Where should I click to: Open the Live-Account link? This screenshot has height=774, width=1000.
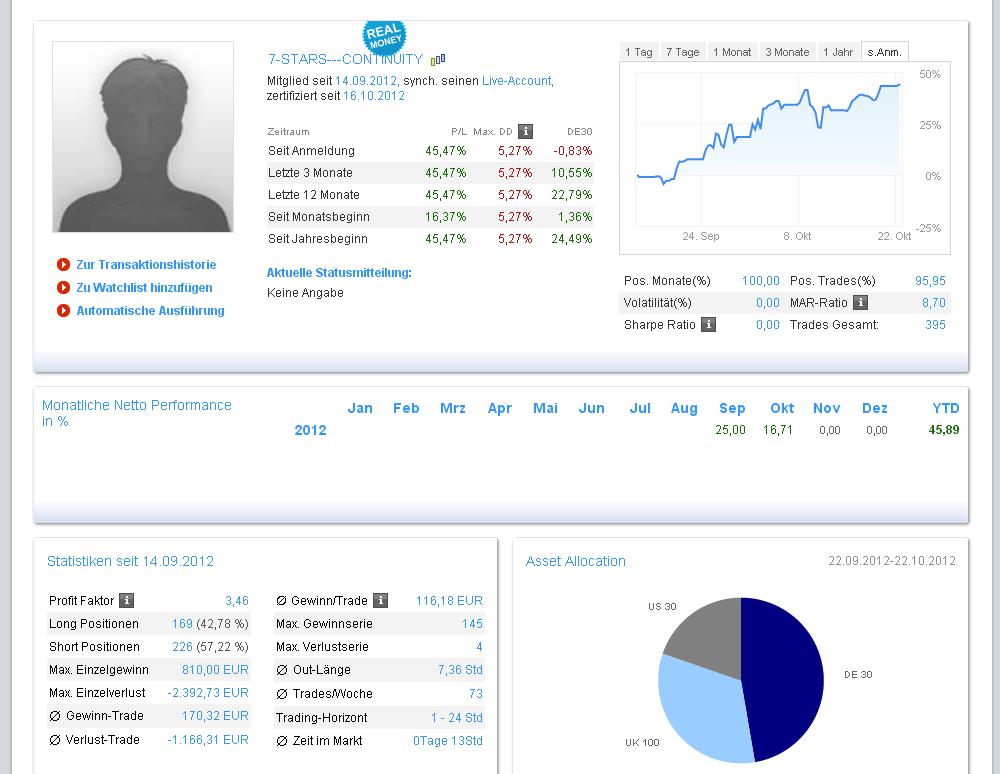(516, 81)
